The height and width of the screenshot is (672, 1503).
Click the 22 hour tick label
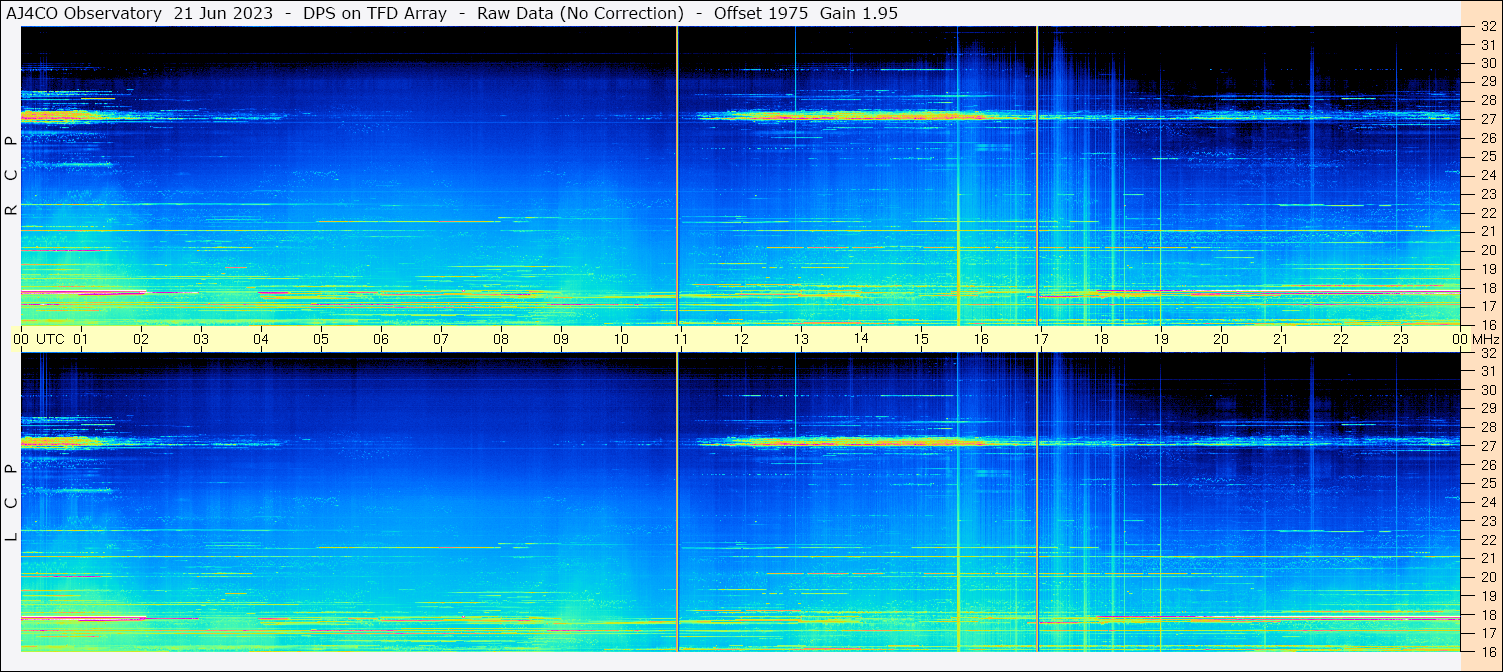click(1341, 339)
